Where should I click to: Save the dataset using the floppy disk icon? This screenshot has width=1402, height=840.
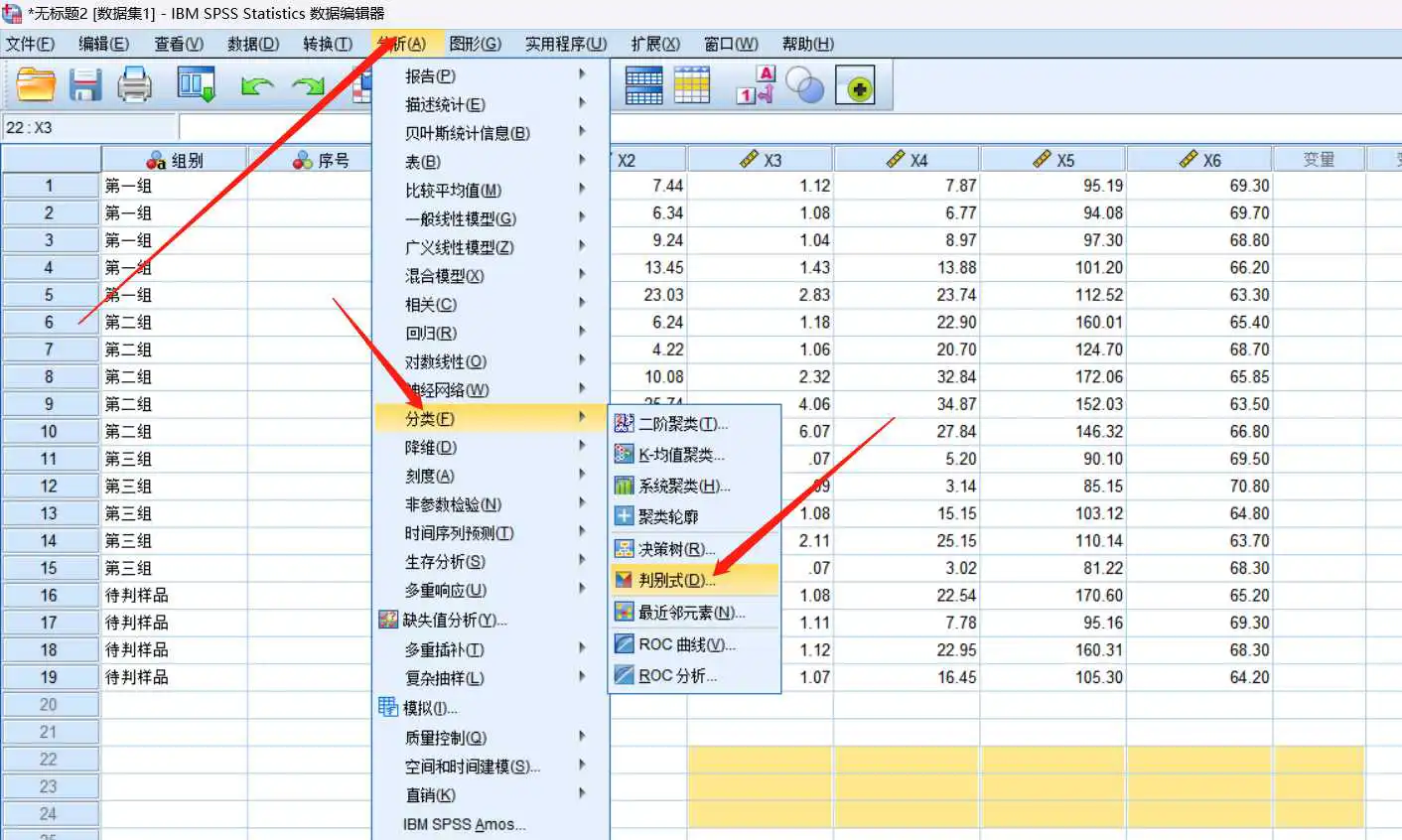(x=85, y=85)
